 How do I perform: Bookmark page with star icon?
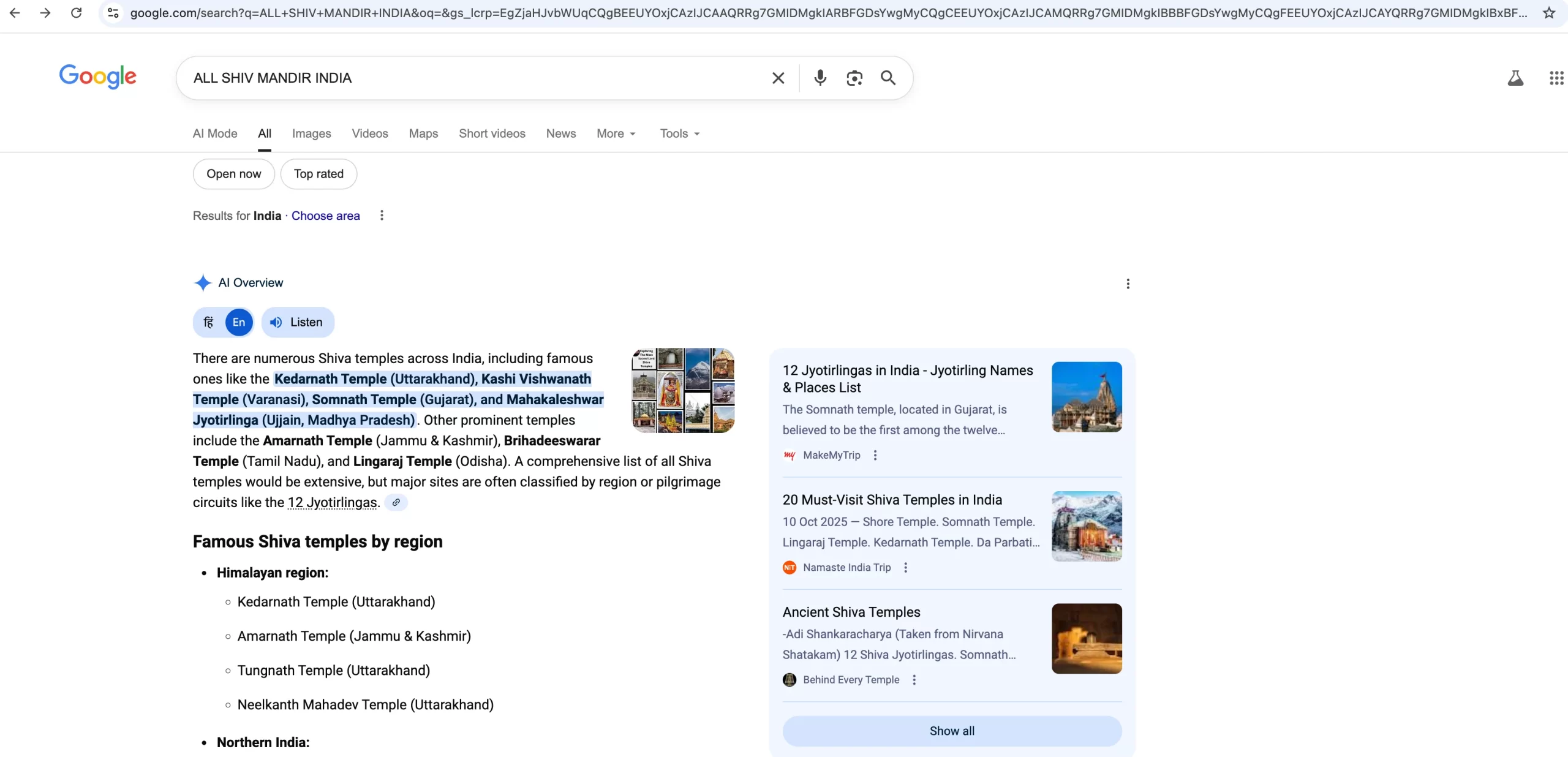pos(1549,13)
